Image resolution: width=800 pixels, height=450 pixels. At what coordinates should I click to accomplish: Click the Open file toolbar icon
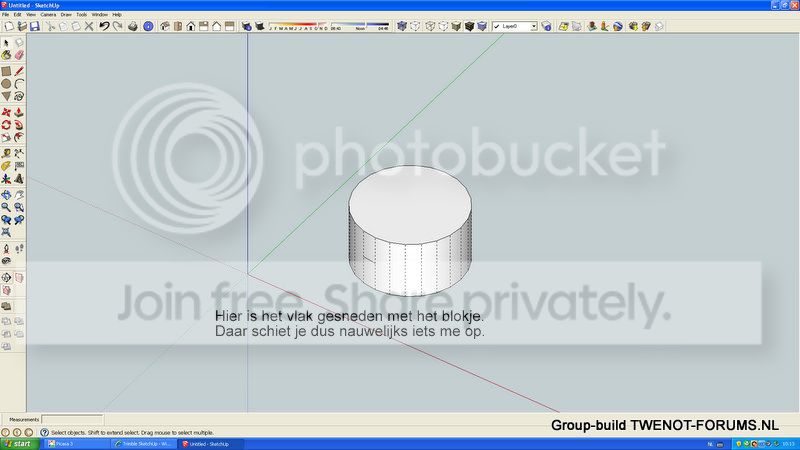coord(22,26)
